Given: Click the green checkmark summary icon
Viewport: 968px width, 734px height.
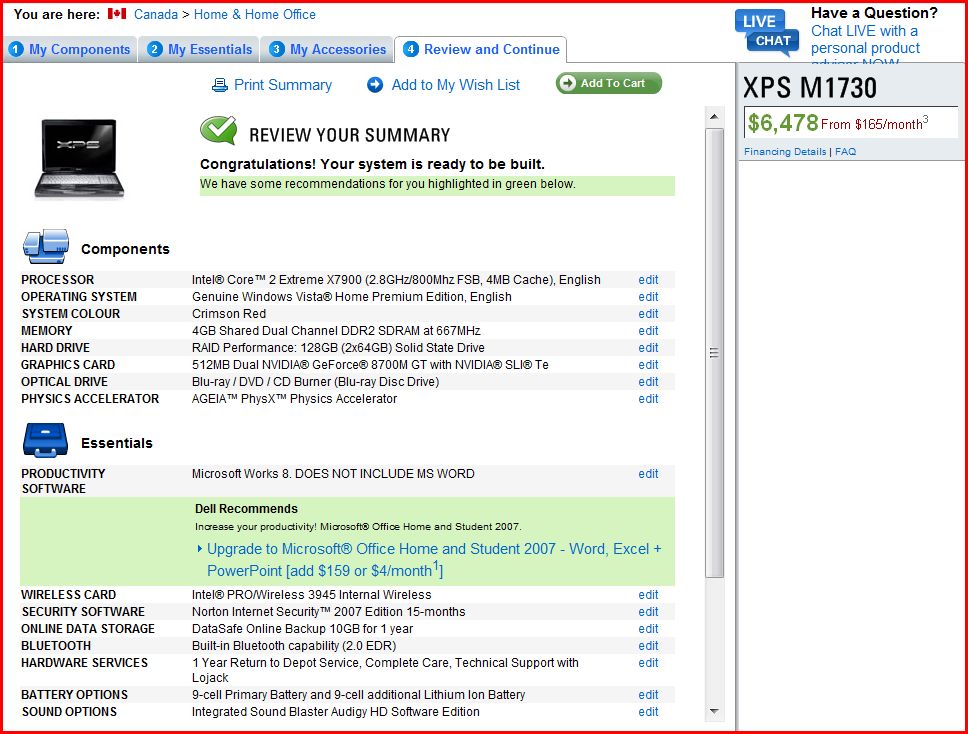Looking at the screenshot, I should 219,130.
